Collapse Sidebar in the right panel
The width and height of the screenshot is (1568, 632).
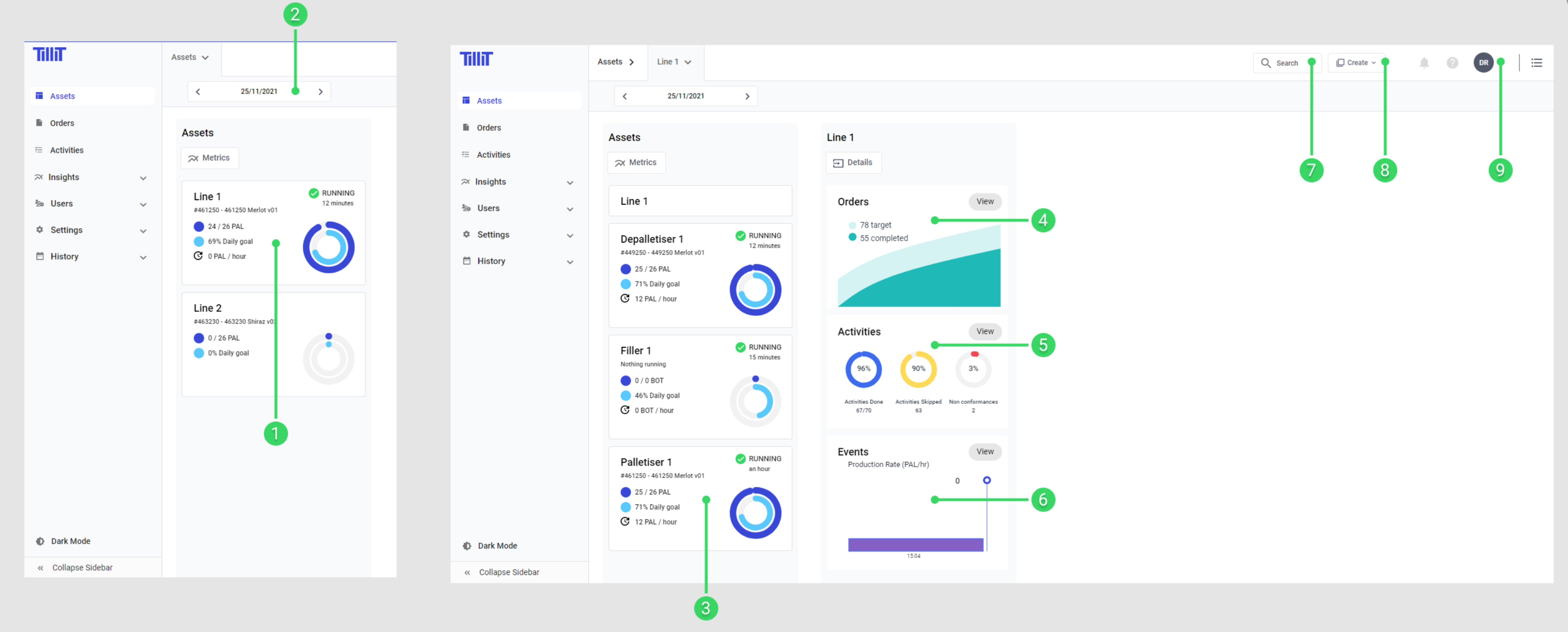(x=508, y=572)
